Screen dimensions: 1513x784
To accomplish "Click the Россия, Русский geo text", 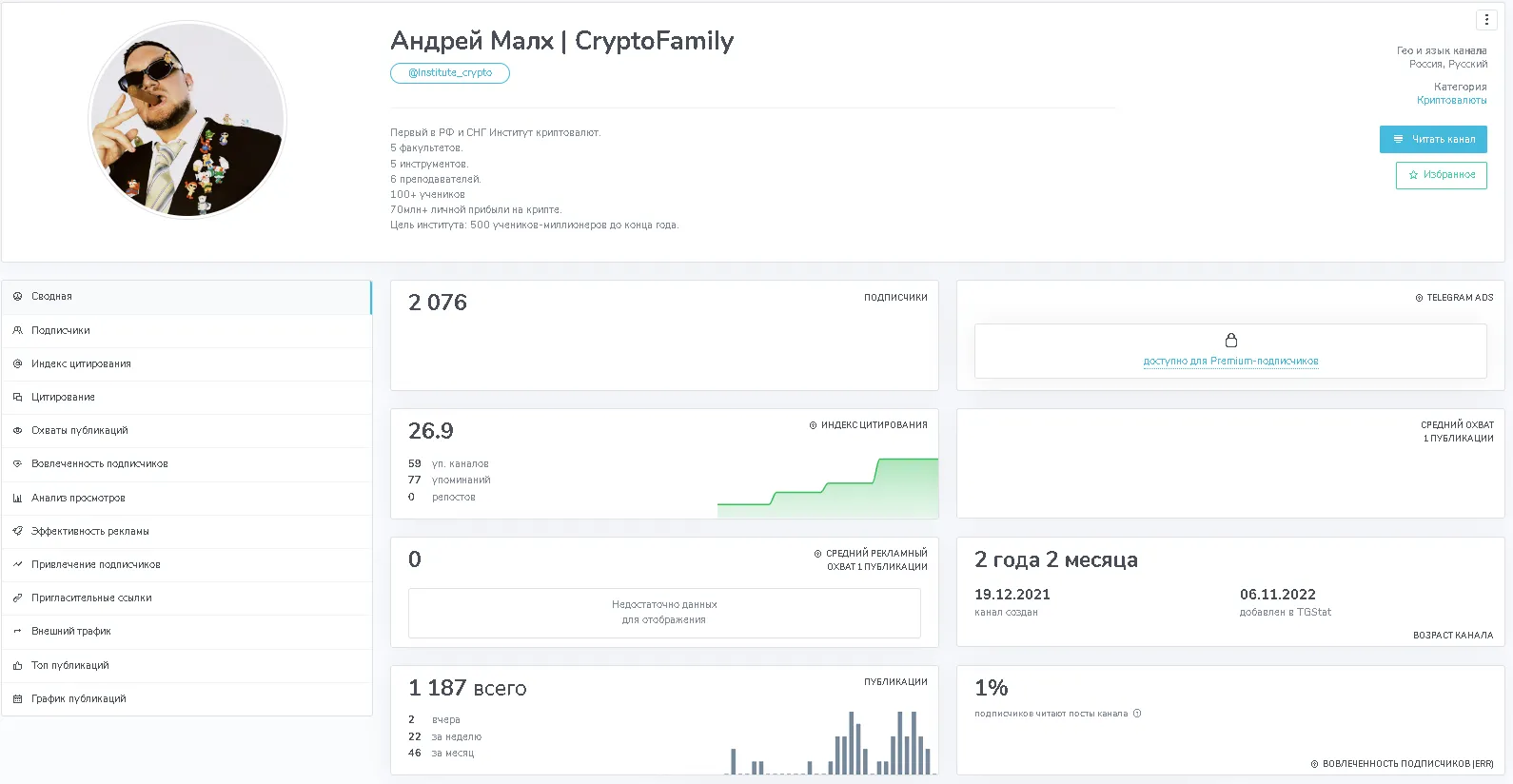I will (1448, 64).
